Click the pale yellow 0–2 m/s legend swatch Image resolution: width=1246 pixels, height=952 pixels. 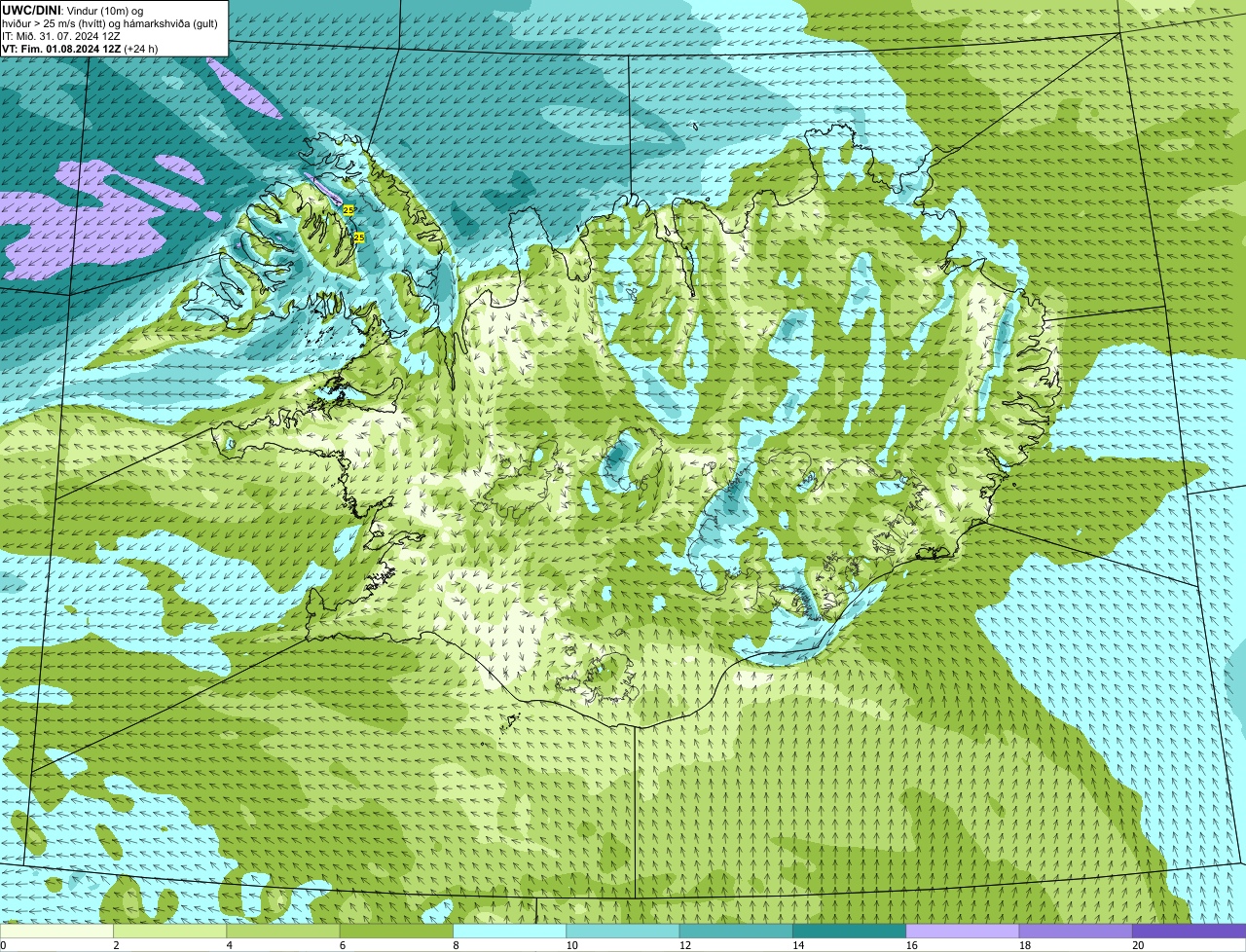coord(56,931)
